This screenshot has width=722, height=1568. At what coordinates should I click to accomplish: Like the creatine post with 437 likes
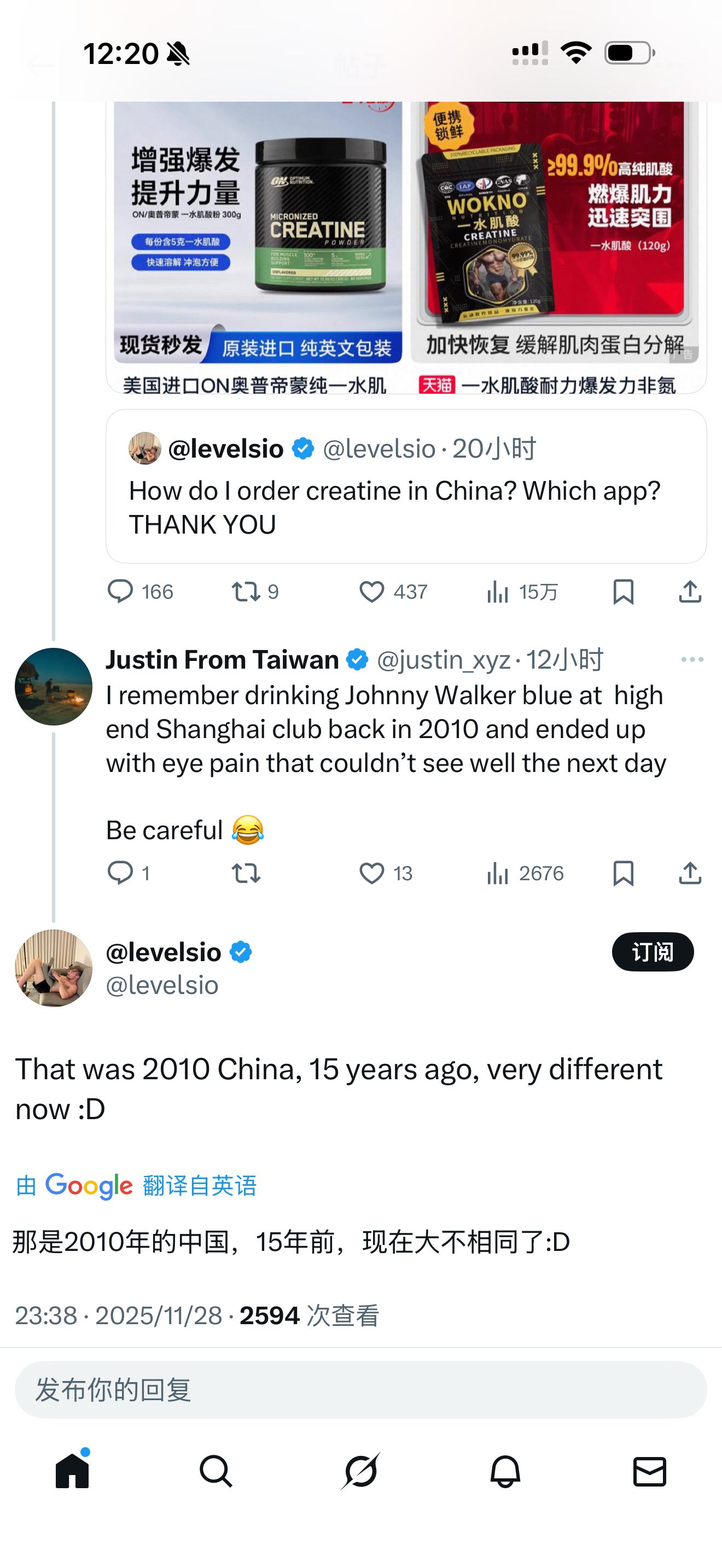tap(372, 592)
